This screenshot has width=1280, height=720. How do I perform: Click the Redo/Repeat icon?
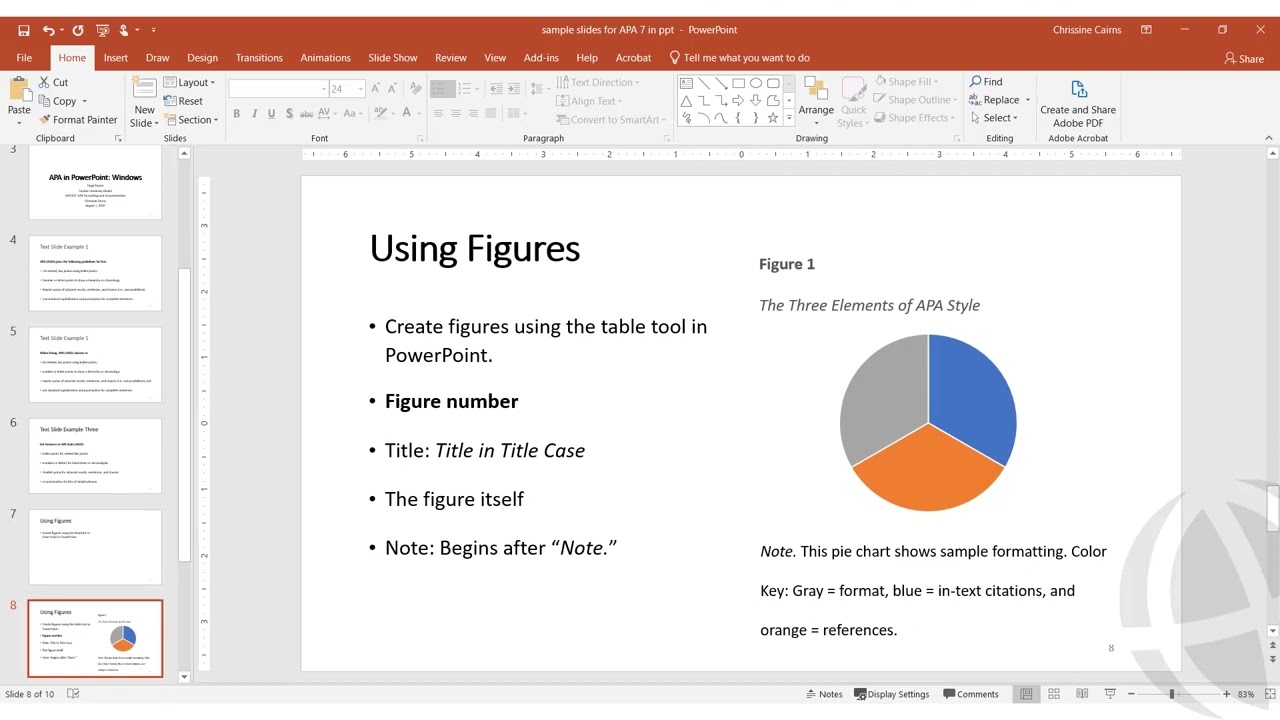(x=78, y=30)
